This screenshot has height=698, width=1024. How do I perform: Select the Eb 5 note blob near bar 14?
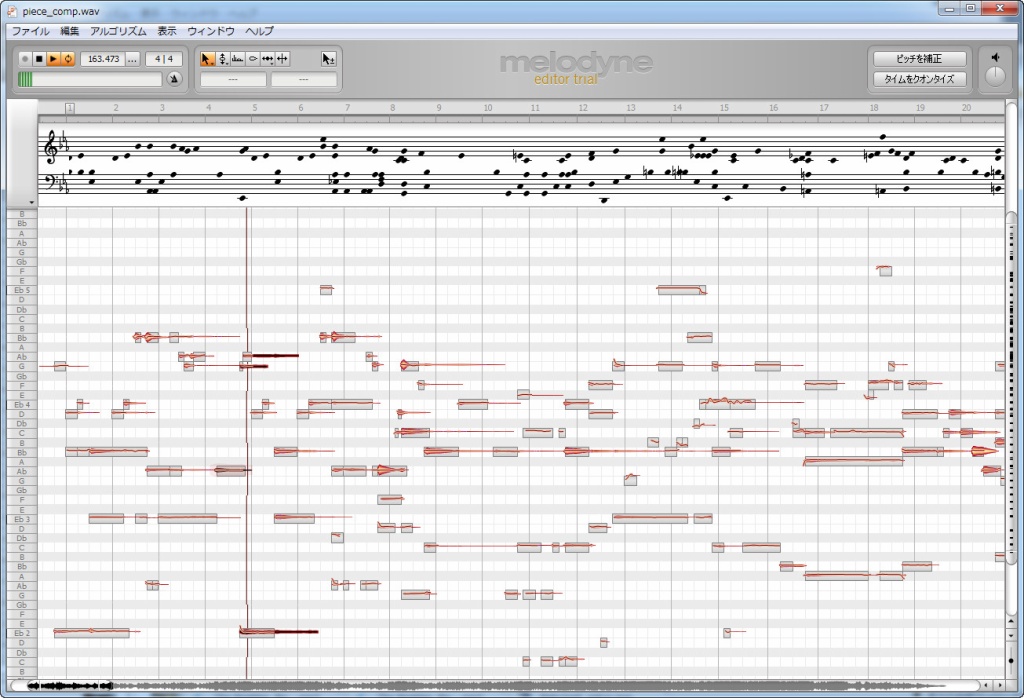pos(681,290)
